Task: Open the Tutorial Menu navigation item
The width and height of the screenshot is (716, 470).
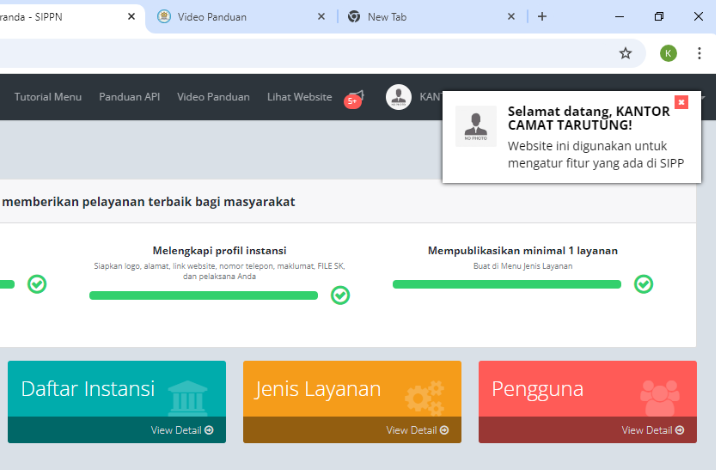Action: click(x=48, y=97)
